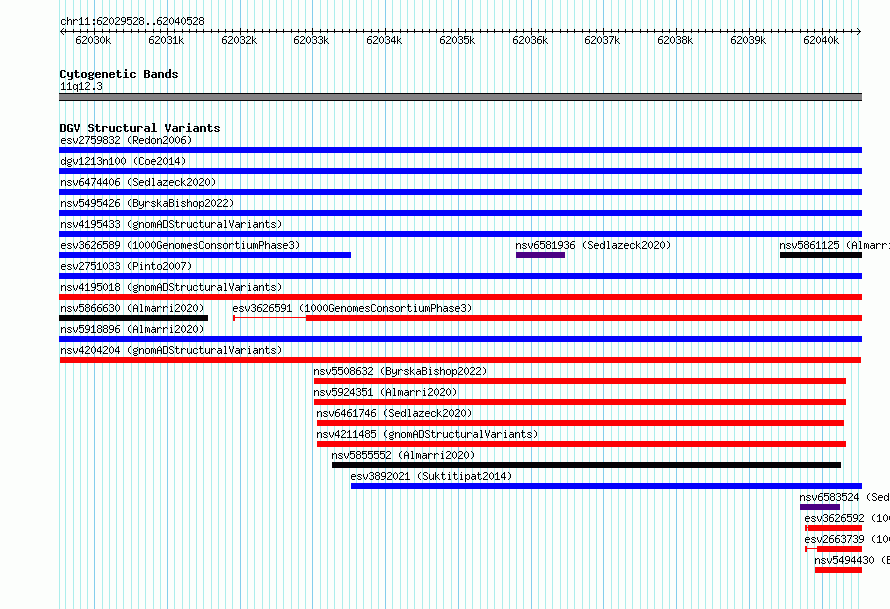The height and width of the screenshot is (609, 890).
Task: Open esv2751033 (Pinto2007) label
Action: pos(126,266)
